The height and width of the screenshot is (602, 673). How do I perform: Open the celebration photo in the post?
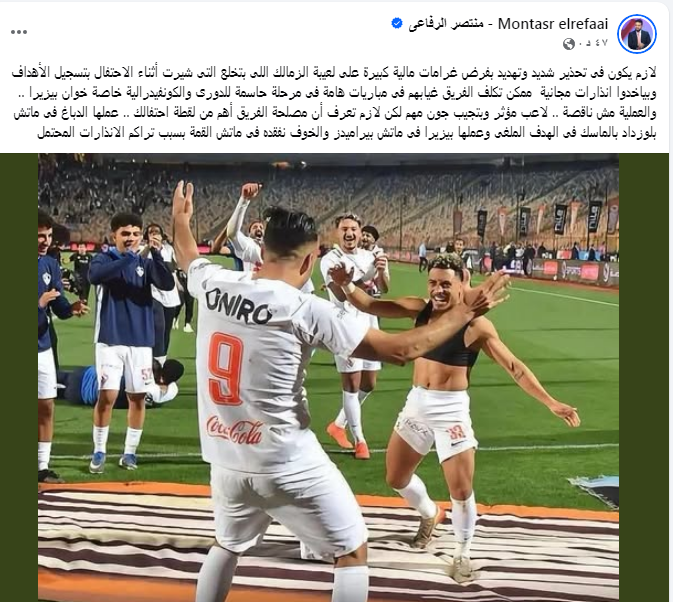[x=328, y=377]
